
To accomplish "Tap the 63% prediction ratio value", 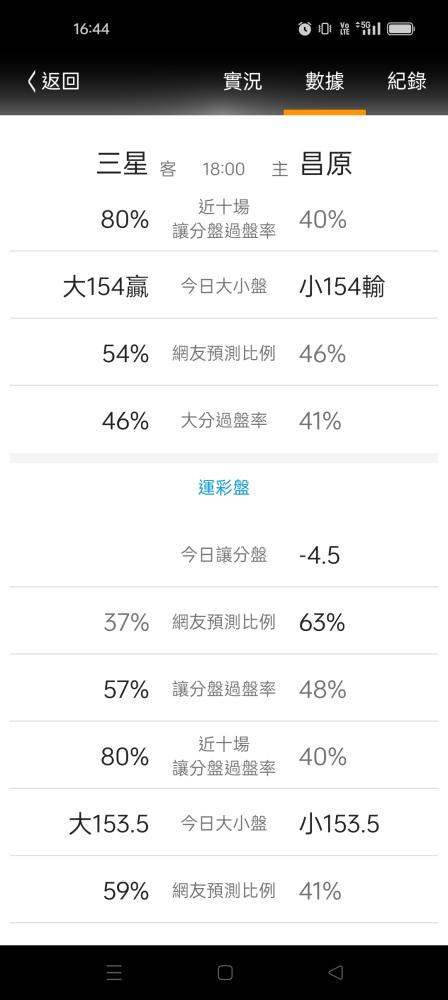I will coord(322,622).
